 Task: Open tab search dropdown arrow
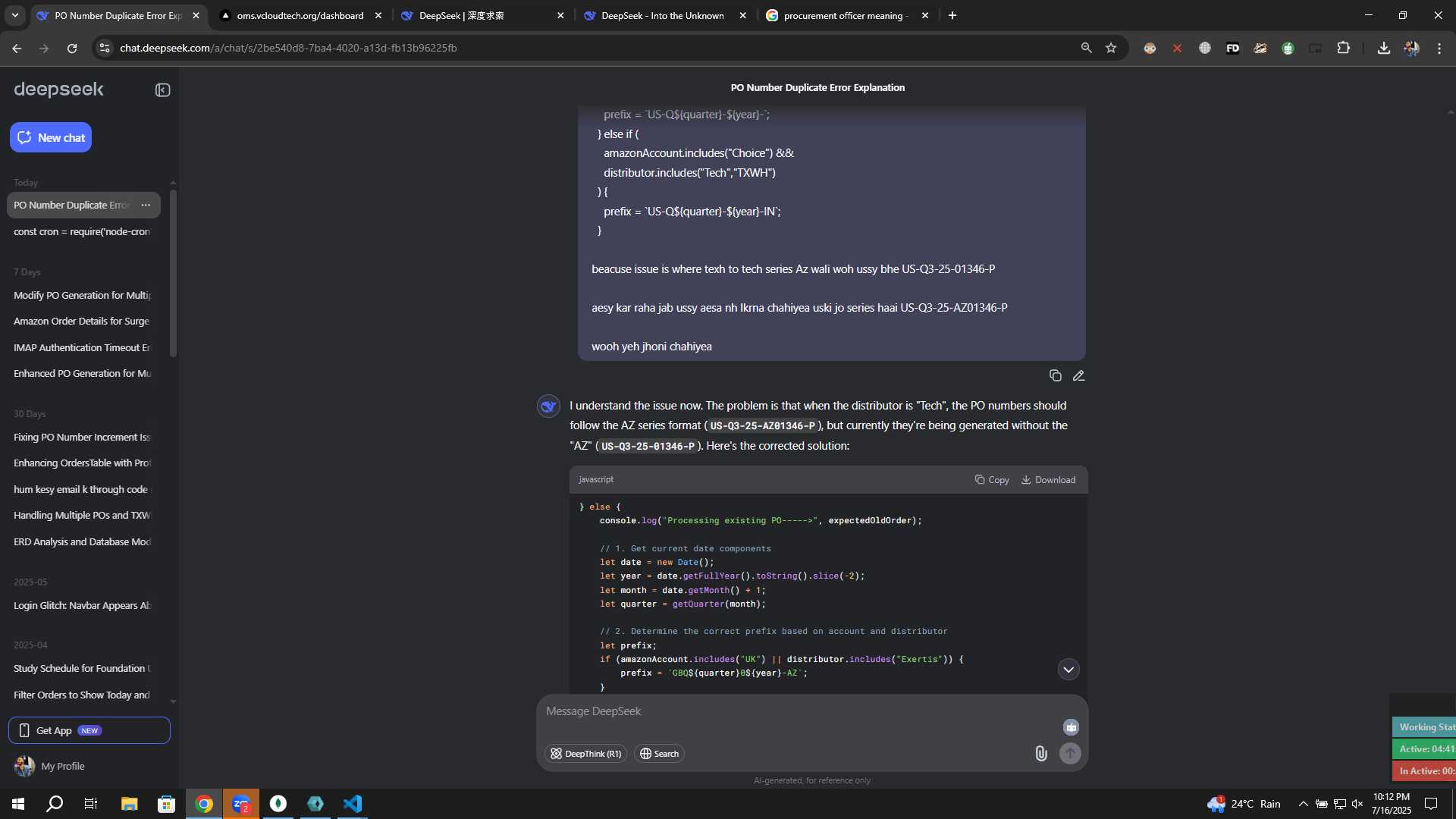[15, 15]
